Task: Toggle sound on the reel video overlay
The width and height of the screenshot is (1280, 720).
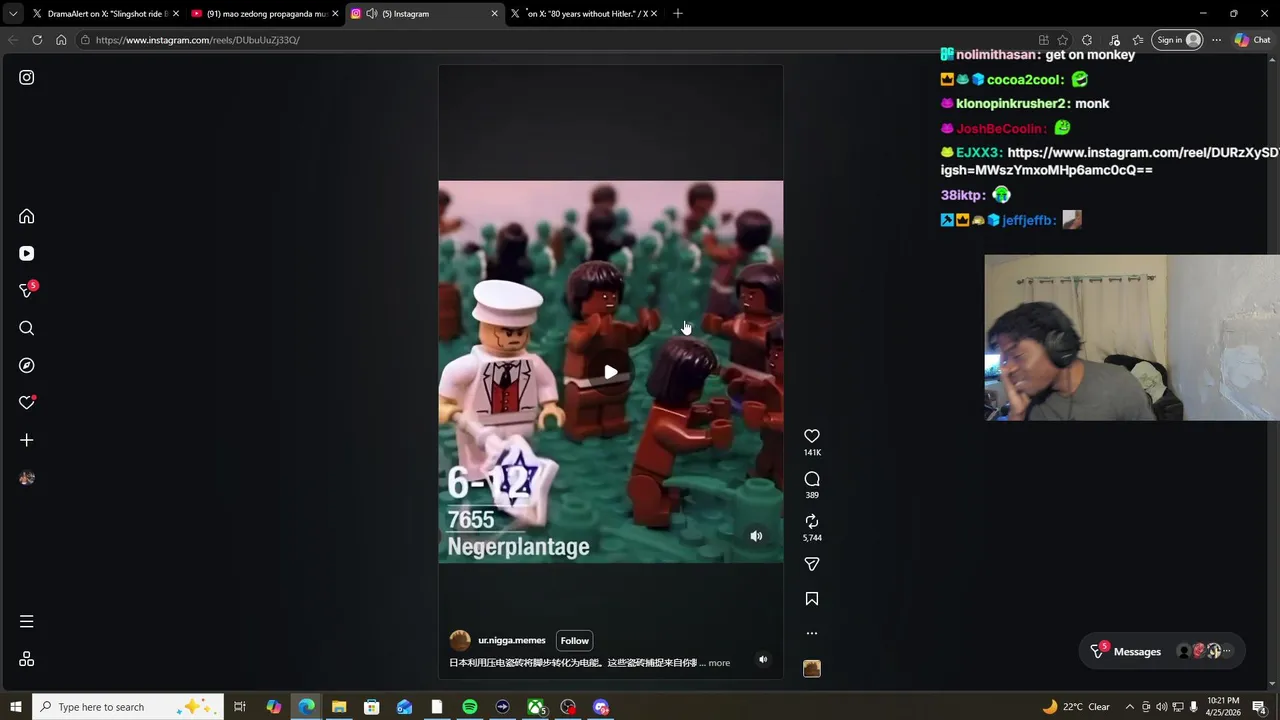Action: [756, 536]
